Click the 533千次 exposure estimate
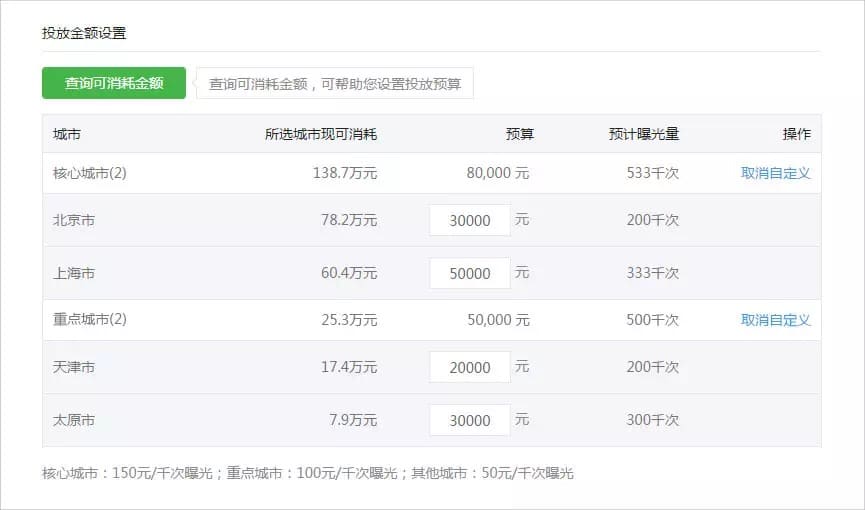The width and height of the screenshot is (865, 510). point(653,173)
